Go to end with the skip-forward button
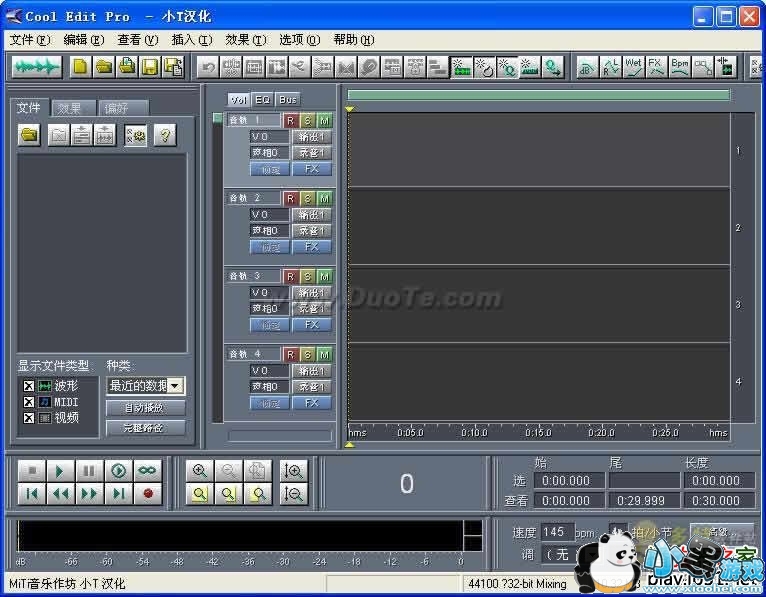 118,494
